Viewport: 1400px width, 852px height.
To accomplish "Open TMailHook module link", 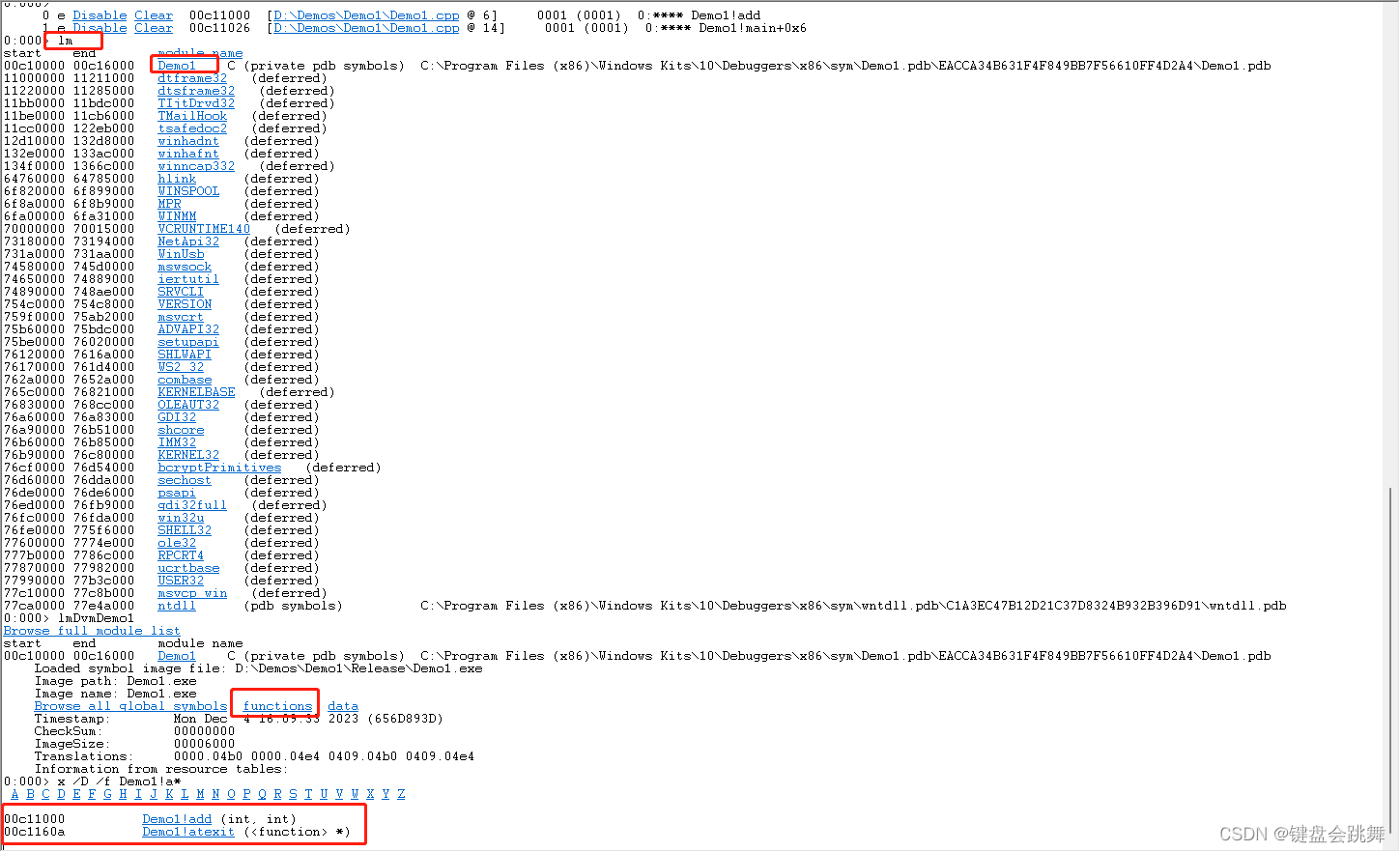I will (192, 116).
